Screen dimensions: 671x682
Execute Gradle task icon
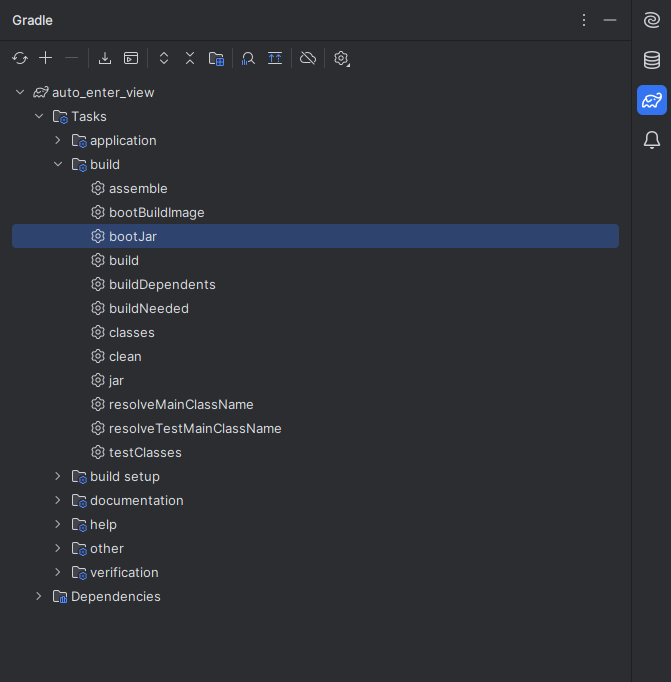[131, 58]
